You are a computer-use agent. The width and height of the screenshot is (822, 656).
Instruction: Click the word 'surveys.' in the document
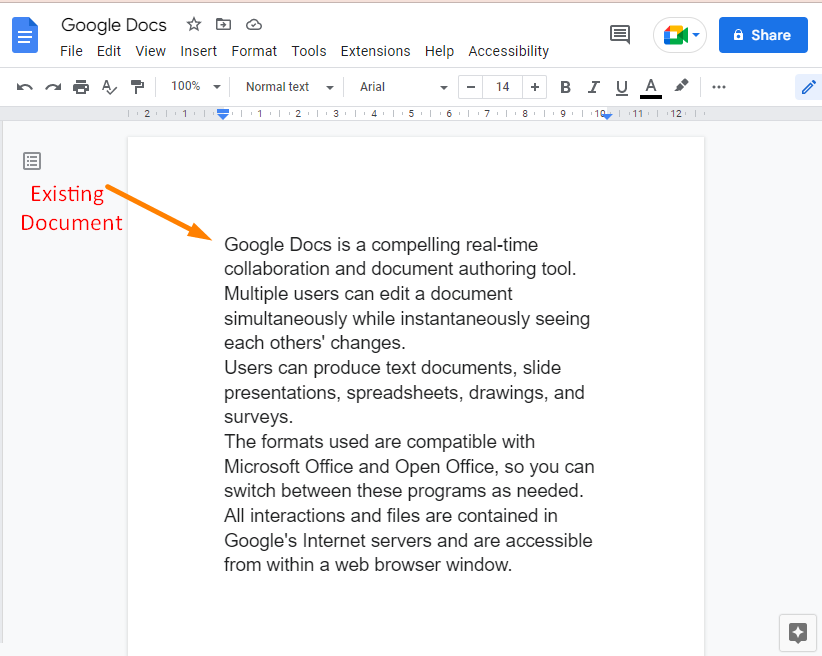(x=258, y=417)
